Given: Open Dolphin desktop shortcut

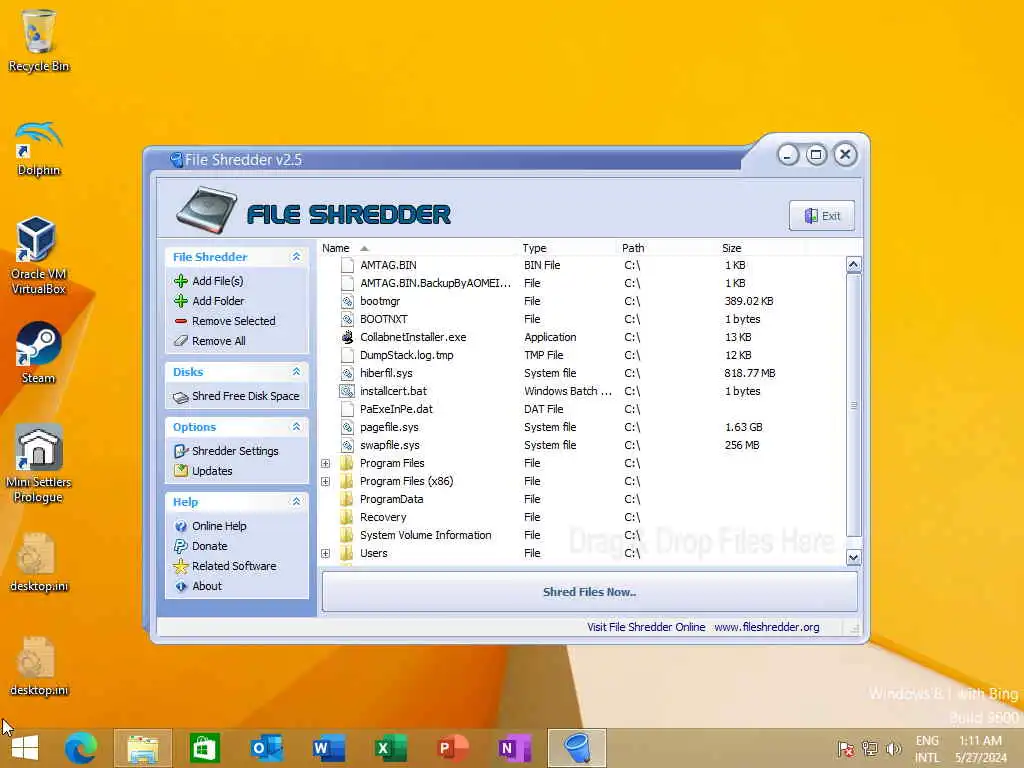Looking at the screenshot, I should click(39, 148).
